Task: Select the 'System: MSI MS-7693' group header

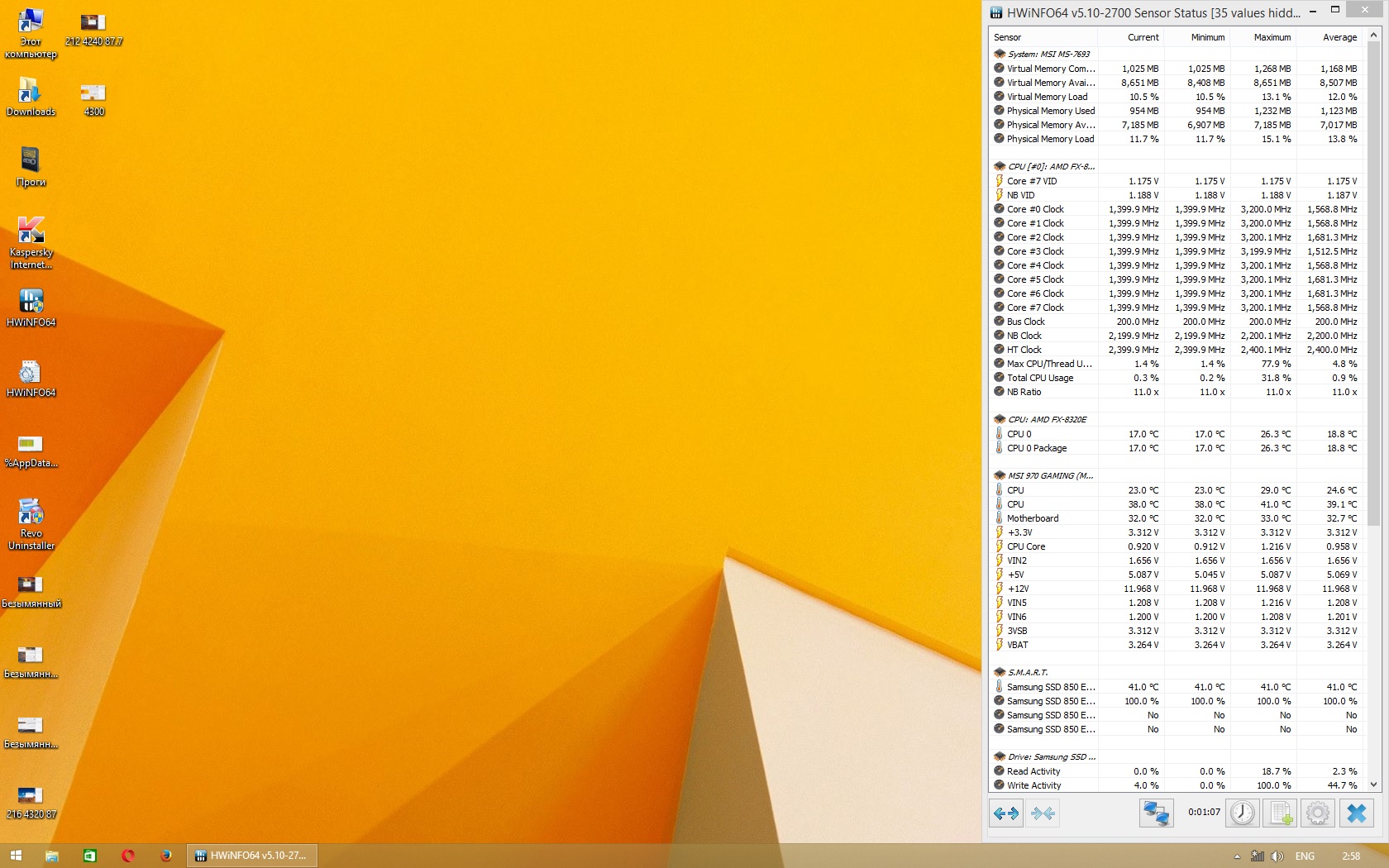Action: [1176, 55]
